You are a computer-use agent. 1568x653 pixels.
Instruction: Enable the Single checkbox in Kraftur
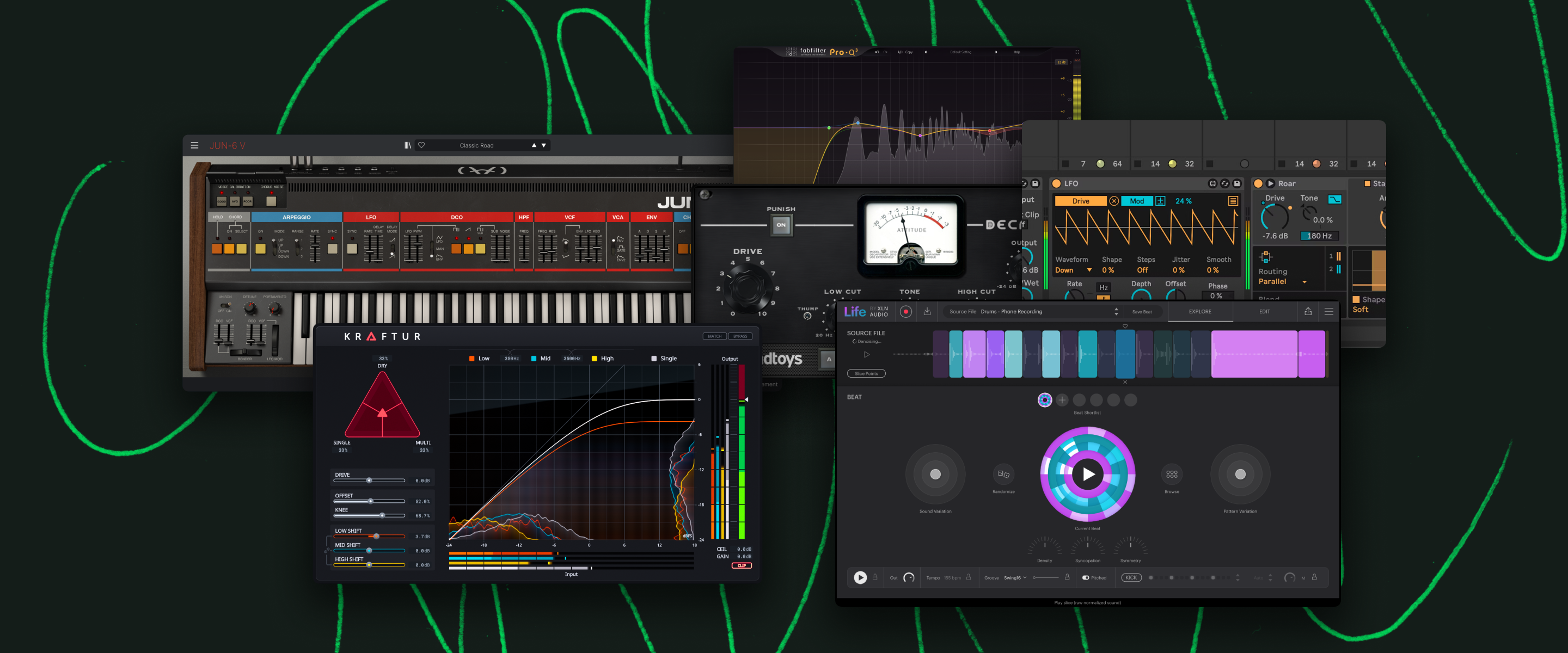tap(654, 359)
